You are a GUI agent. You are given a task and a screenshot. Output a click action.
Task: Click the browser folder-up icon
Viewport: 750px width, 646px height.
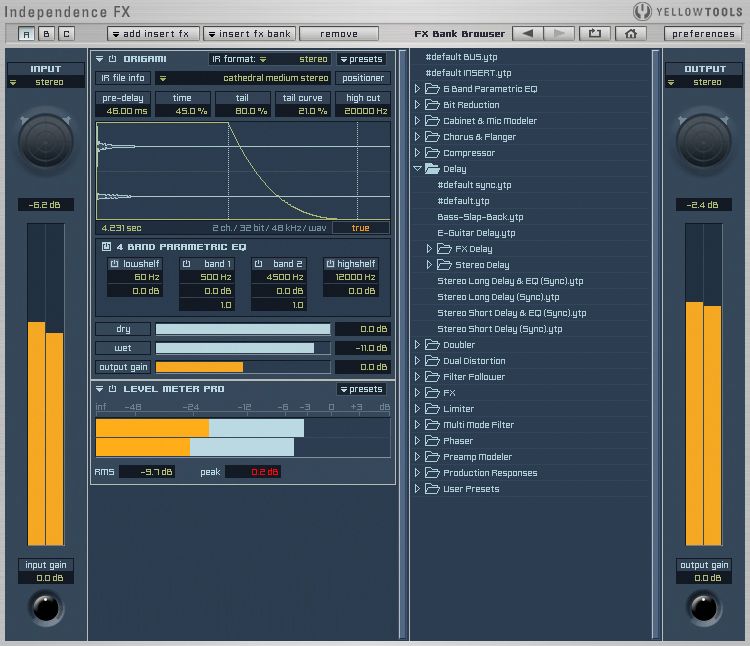(x=595, y=33)
